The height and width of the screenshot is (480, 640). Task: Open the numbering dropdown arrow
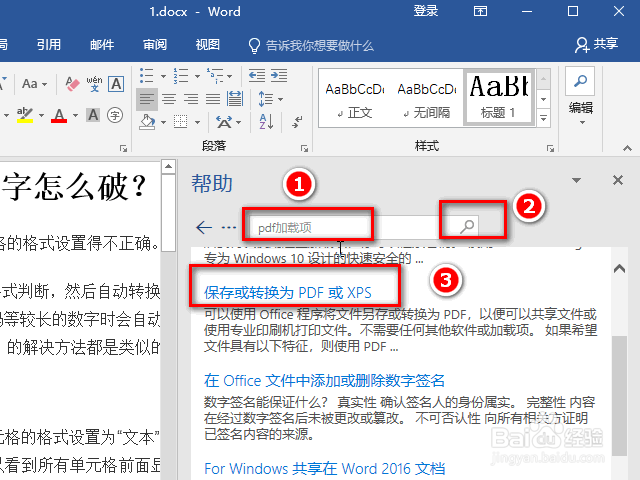(197, 76)
